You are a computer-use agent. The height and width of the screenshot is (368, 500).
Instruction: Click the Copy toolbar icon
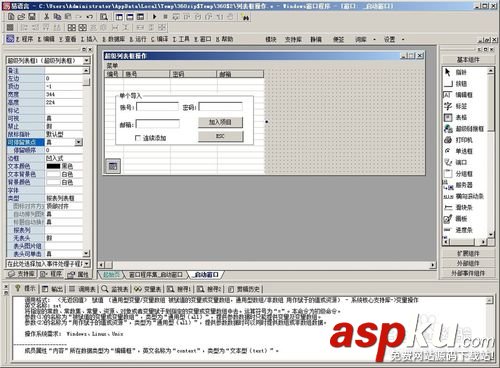click(x=57, y=16)
